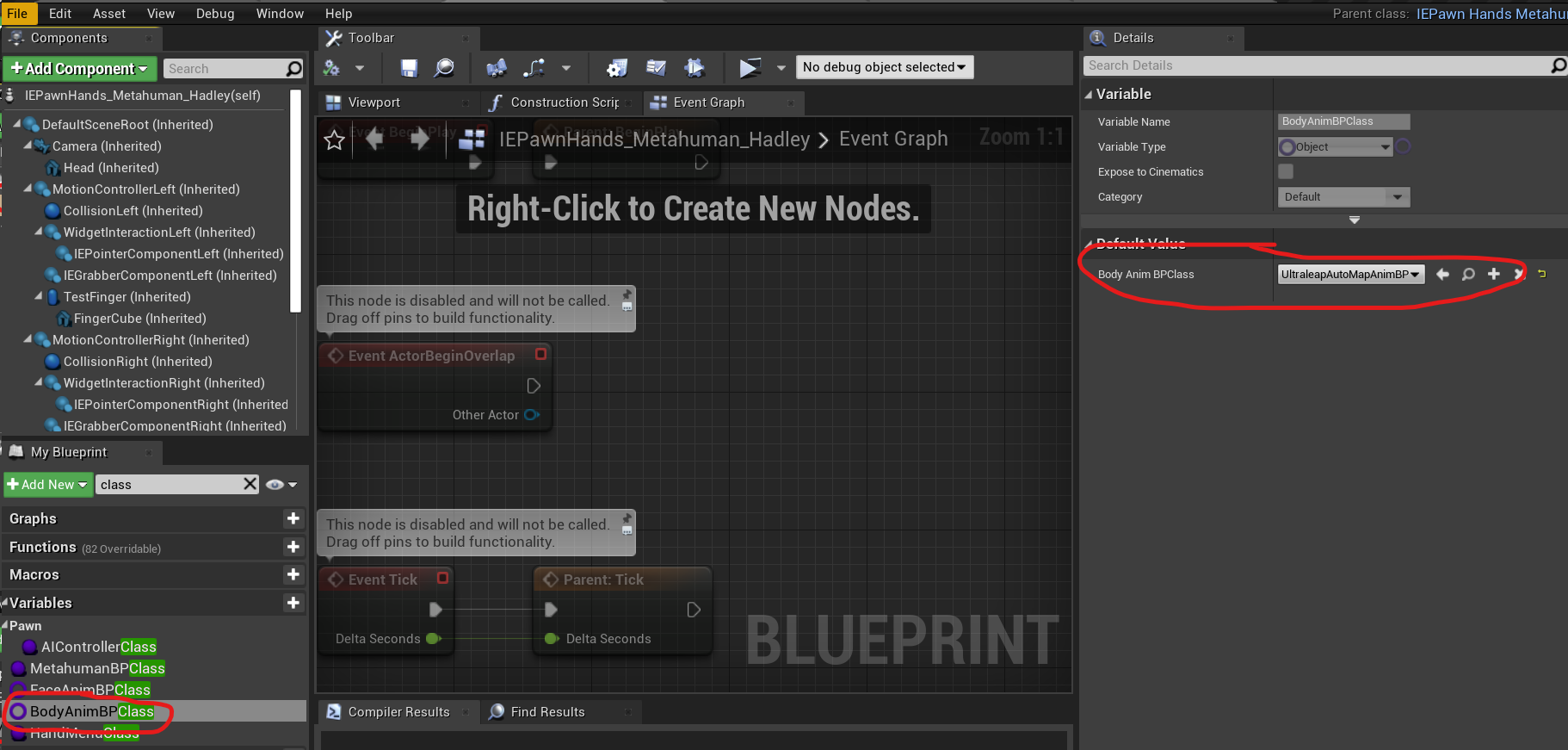Open the Debug menu
1568x750 pixels.
click(215, 13)
